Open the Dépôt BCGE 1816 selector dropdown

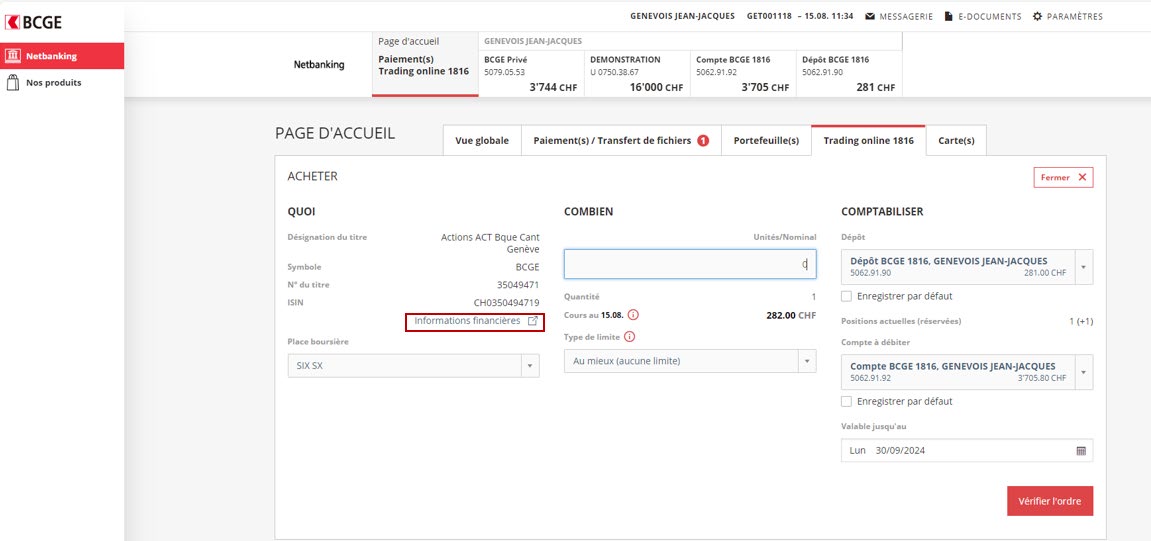pos(967,266)
